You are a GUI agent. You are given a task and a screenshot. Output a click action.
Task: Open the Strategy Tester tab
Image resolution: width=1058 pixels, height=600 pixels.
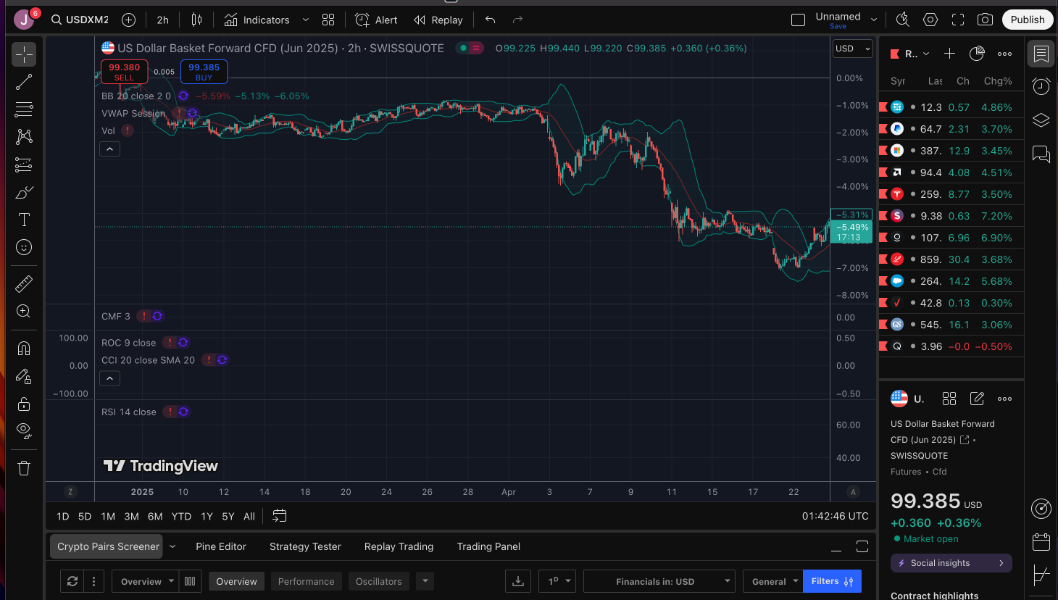305,547
